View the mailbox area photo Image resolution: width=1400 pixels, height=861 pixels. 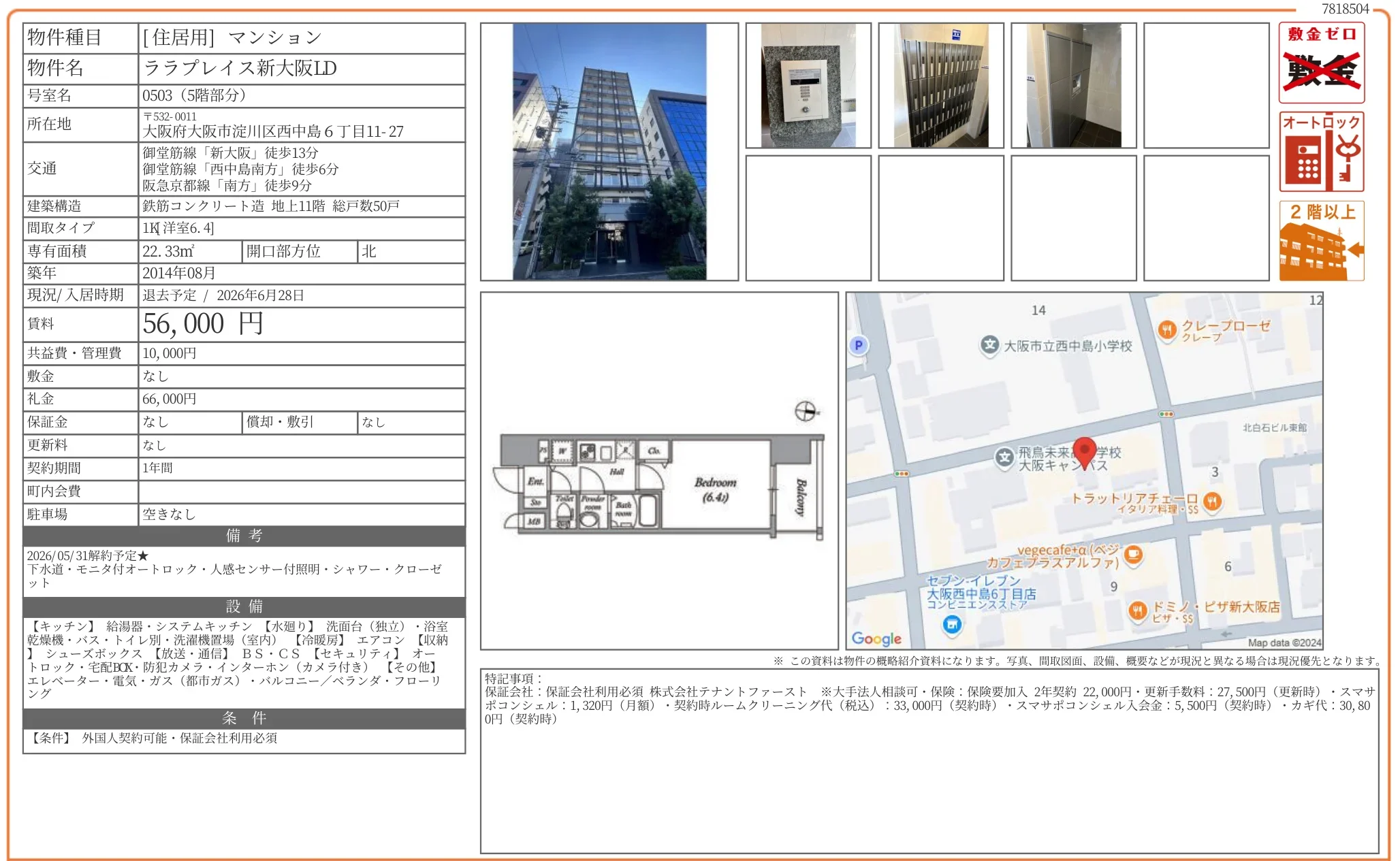[941, 85]
